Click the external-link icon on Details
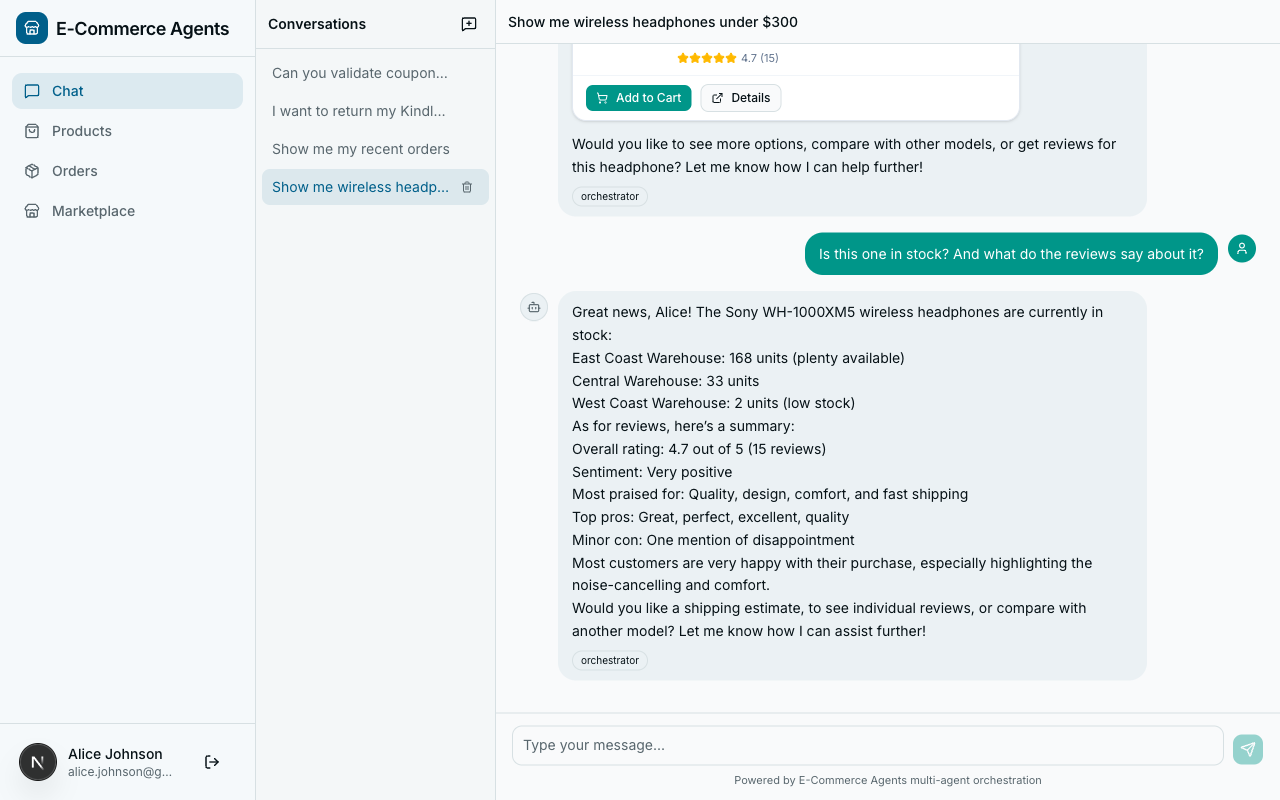This screenshot has width=1280, height=800. coord(717,97)
